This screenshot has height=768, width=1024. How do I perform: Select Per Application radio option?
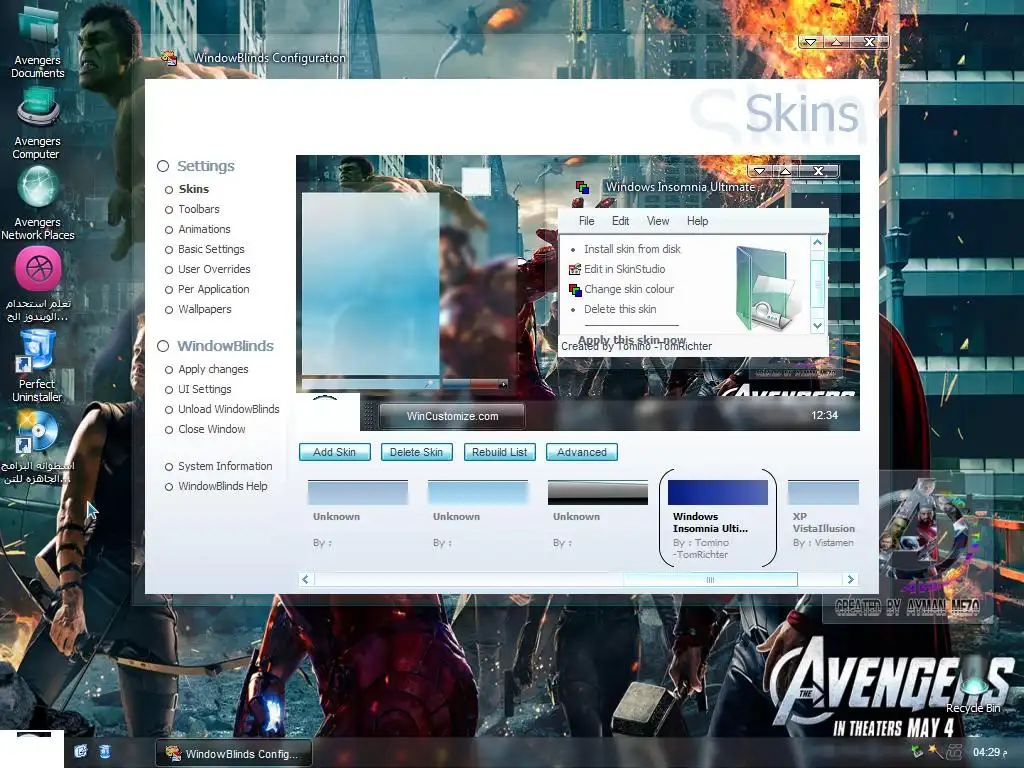point(168,289)
